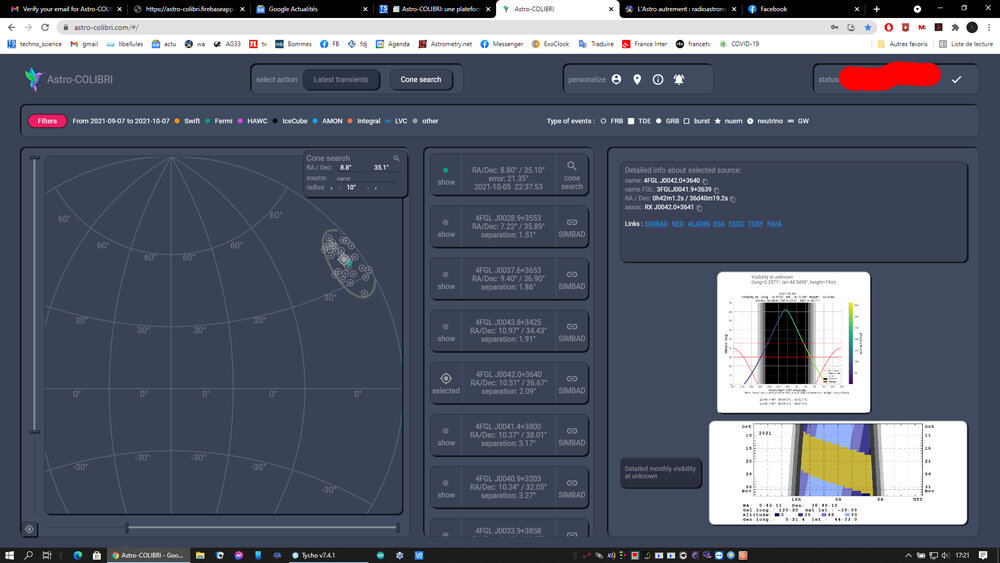
Task: Switch to the Latest transients action
Action: coord(341,80)
